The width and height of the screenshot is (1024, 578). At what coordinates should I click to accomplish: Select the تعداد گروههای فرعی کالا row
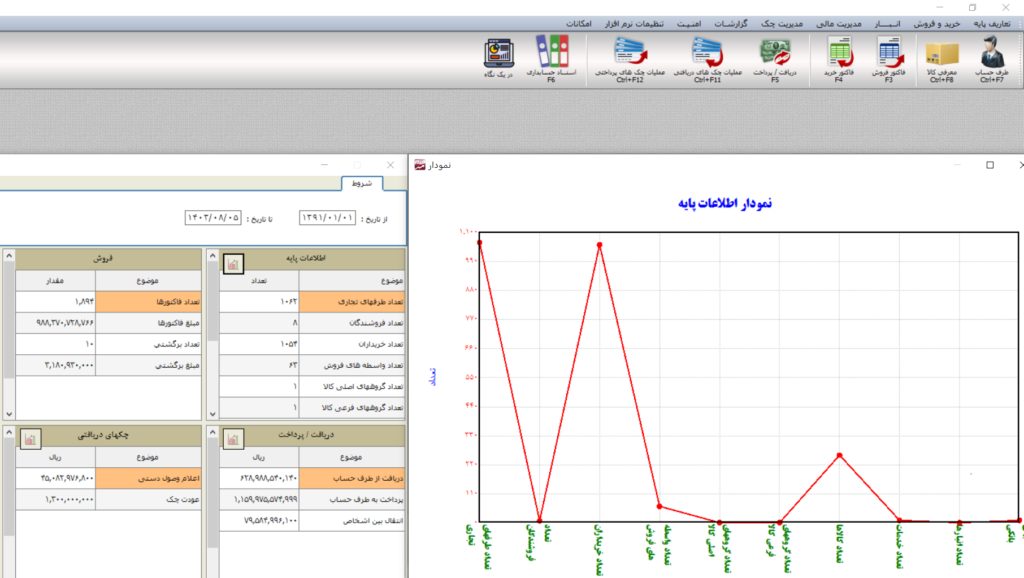312,408
